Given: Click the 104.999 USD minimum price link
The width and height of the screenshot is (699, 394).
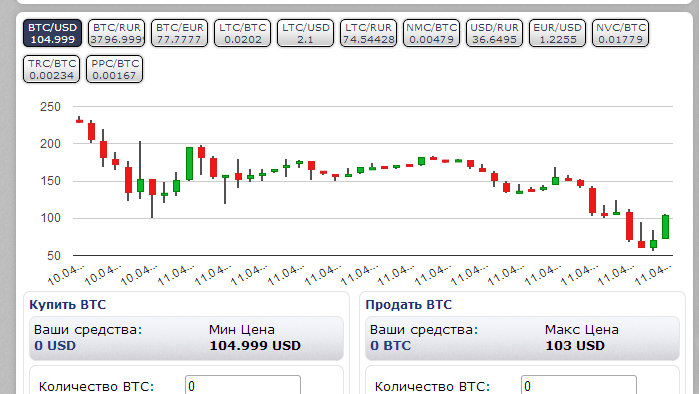Looking at the screenshot, I should 255,346.
